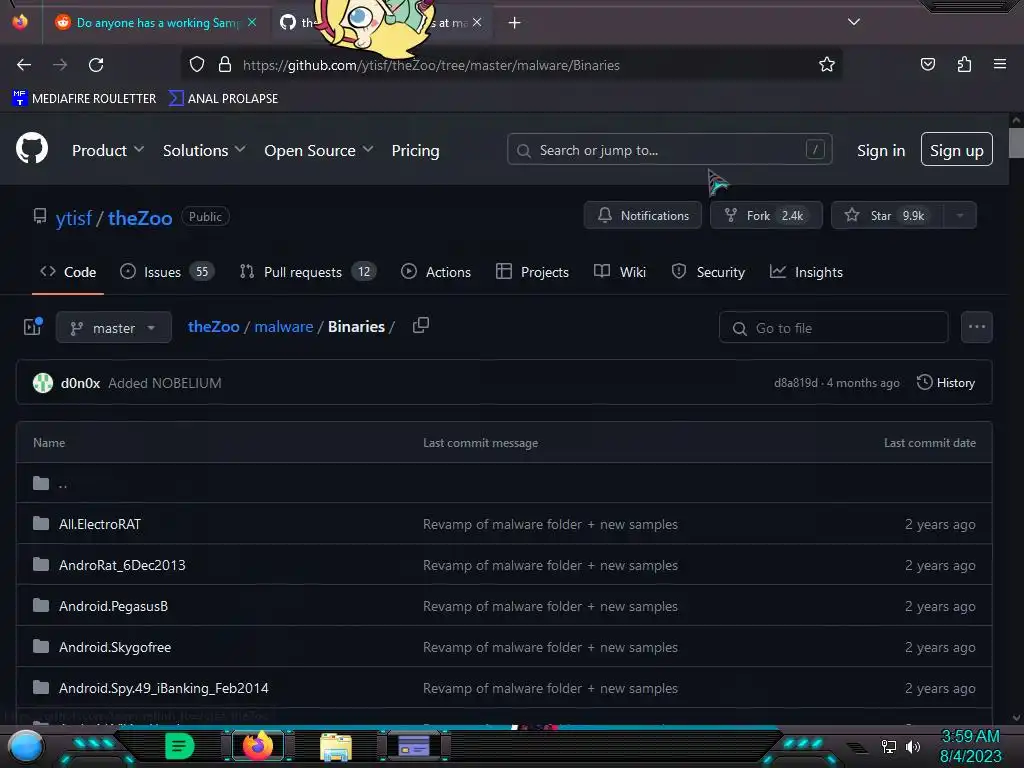Open the AndroRat_6Dec2013 folder
Viewport: 1024px width, 768px height.
(x=122, y=566)
